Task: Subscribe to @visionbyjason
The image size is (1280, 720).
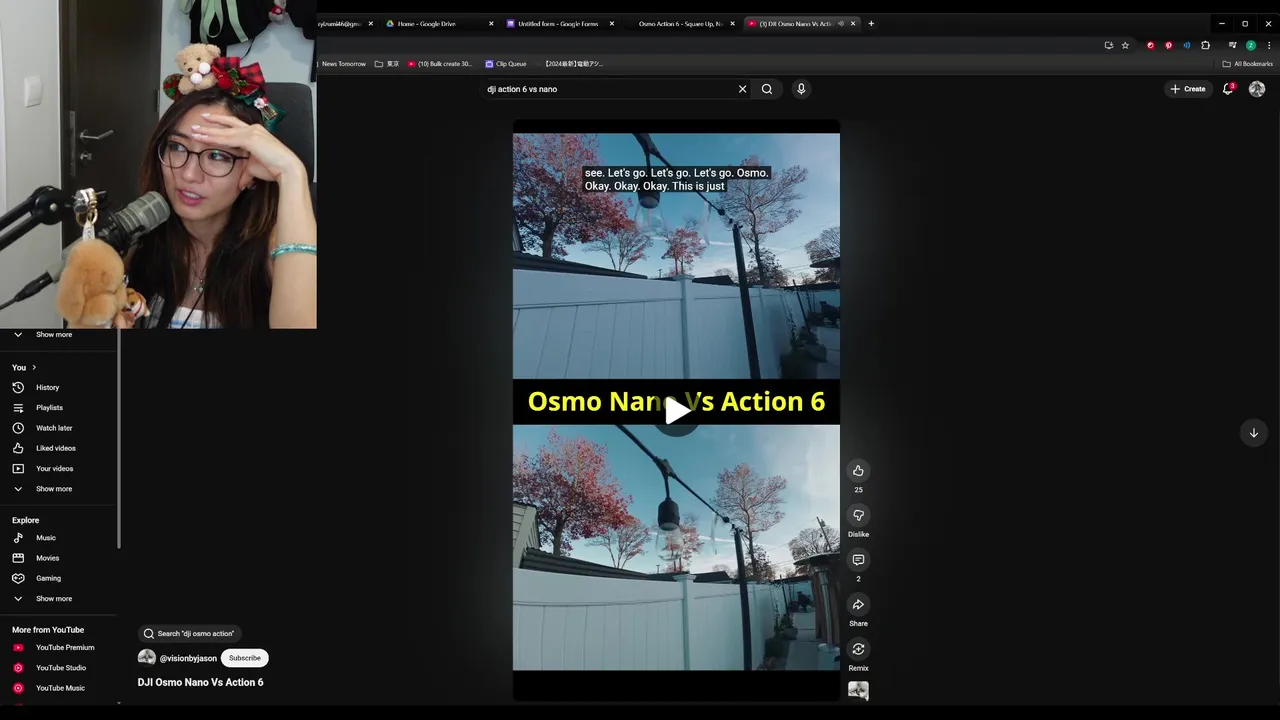Action: point(245,658)
